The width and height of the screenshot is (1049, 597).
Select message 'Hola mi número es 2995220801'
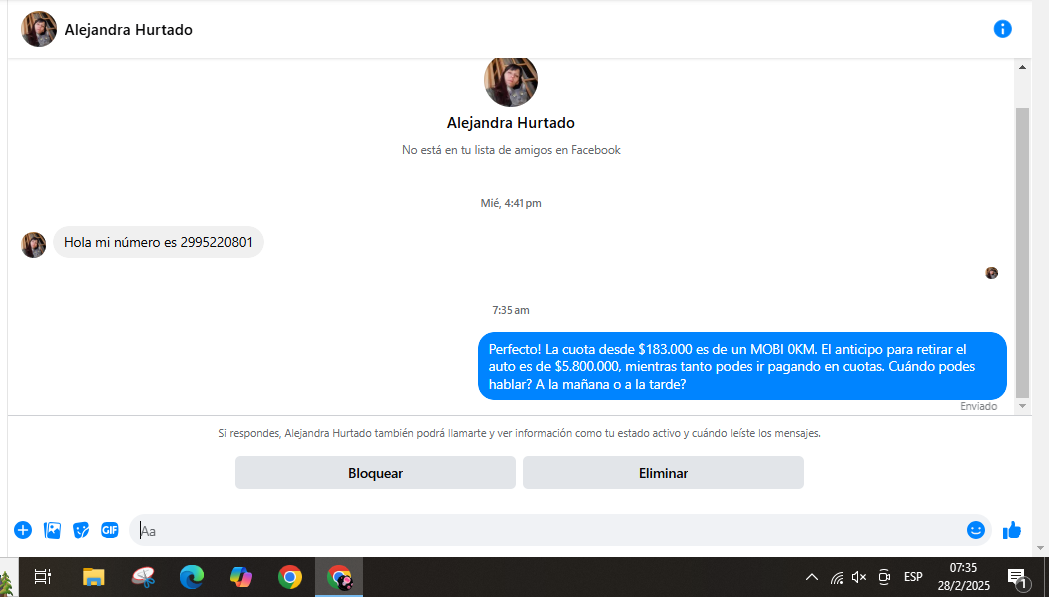[x=159, y=242]
